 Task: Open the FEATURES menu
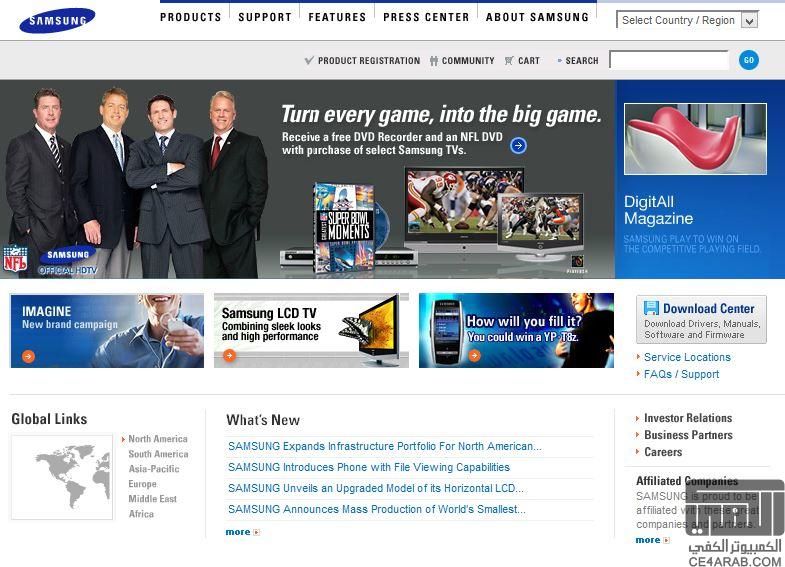pyautogui.click(x=337, y=17)
